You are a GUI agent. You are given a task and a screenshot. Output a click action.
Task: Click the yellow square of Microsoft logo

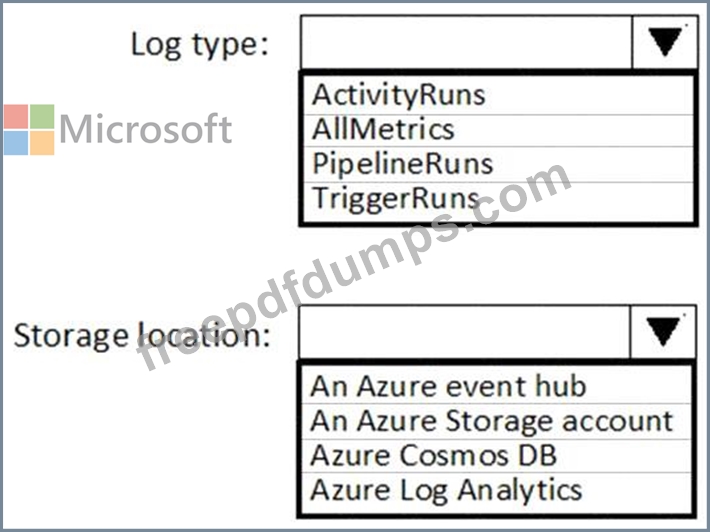click(42, 143)
